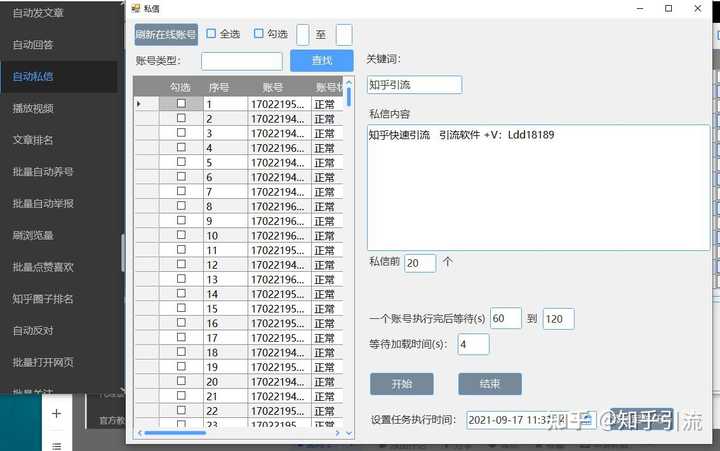Screen dimensions: 720x451
Task: Open 批量自动养号 sidebar item
Action: pyautogui.click(x=43, y=172)
